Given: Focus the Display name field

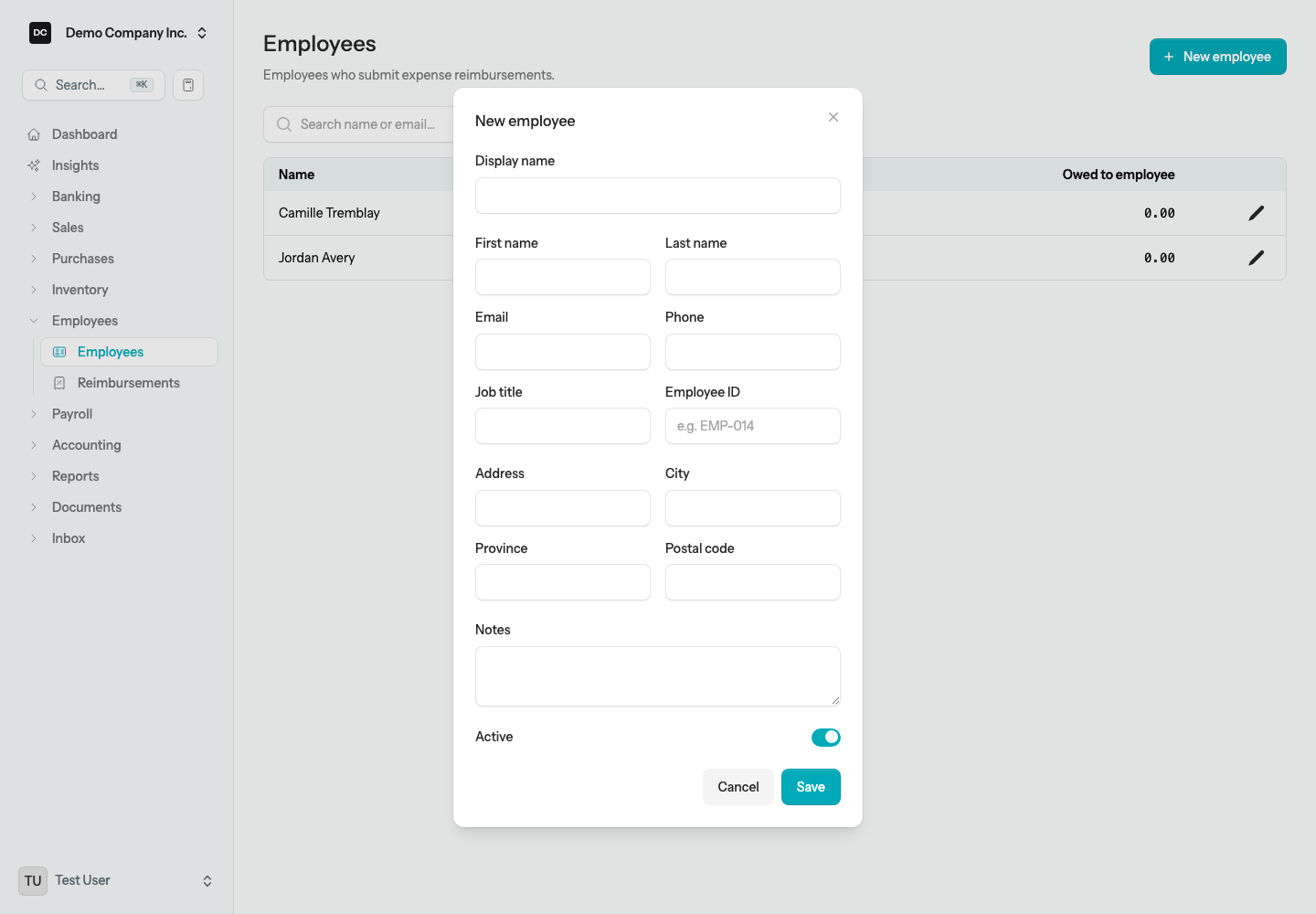Looking at the screenshot, I should point(658,196).
